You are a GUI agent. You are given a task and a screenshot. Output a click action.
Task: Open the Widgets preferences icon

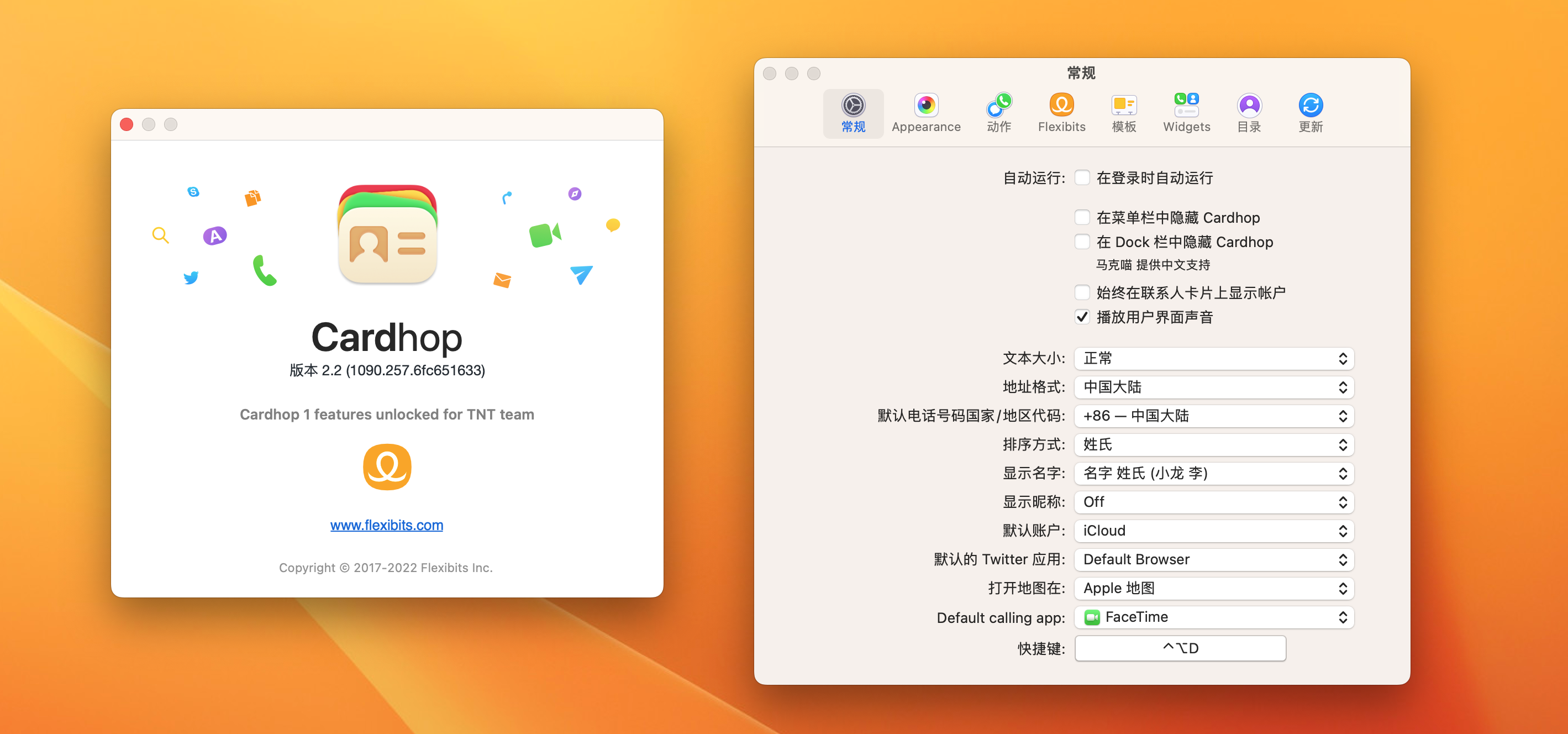(x=1186, y=106)
